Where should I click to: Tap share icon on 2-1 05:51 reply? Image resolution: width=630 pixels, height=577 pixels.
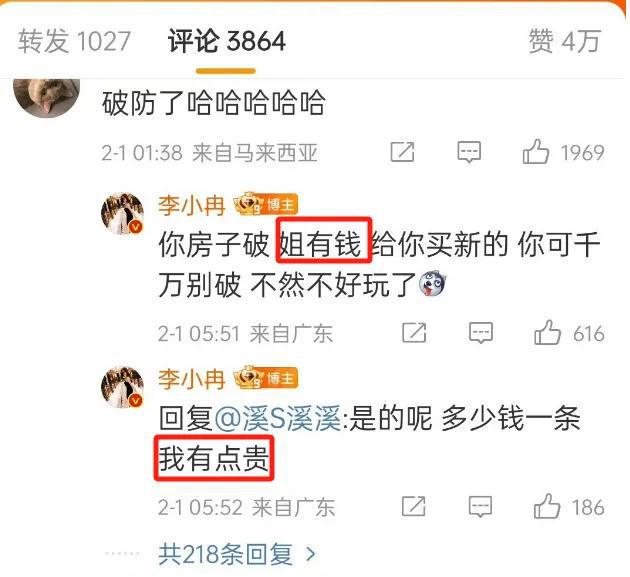tap(414, 333)
